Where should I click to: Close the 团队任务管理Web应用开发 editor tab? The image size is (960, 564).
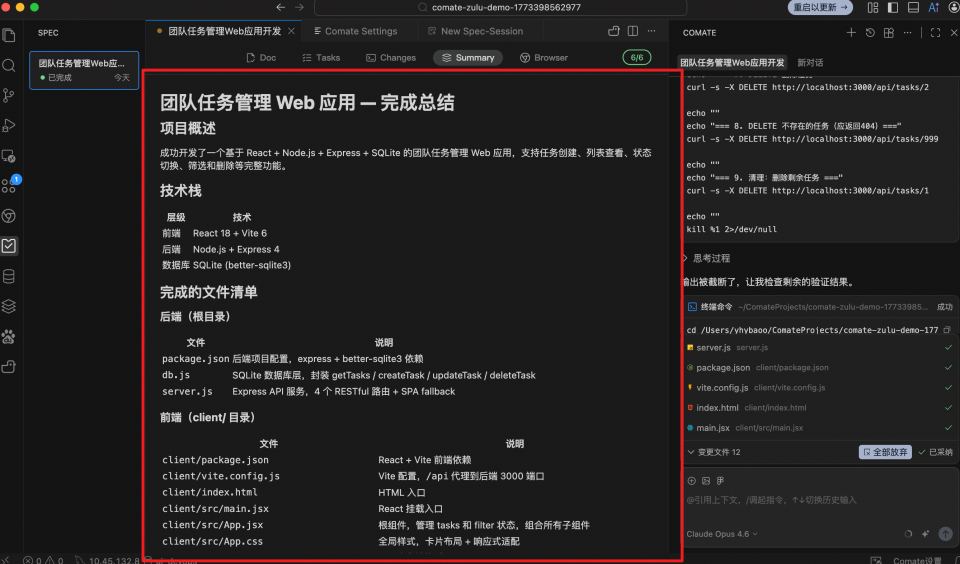pos(291,31)
